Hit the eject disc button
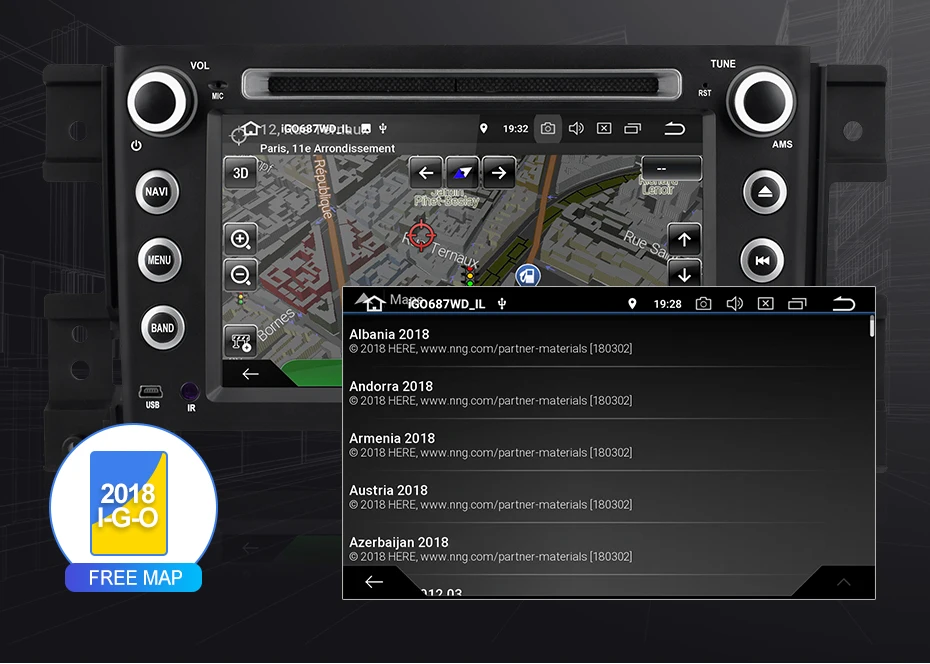 (765, 192)
